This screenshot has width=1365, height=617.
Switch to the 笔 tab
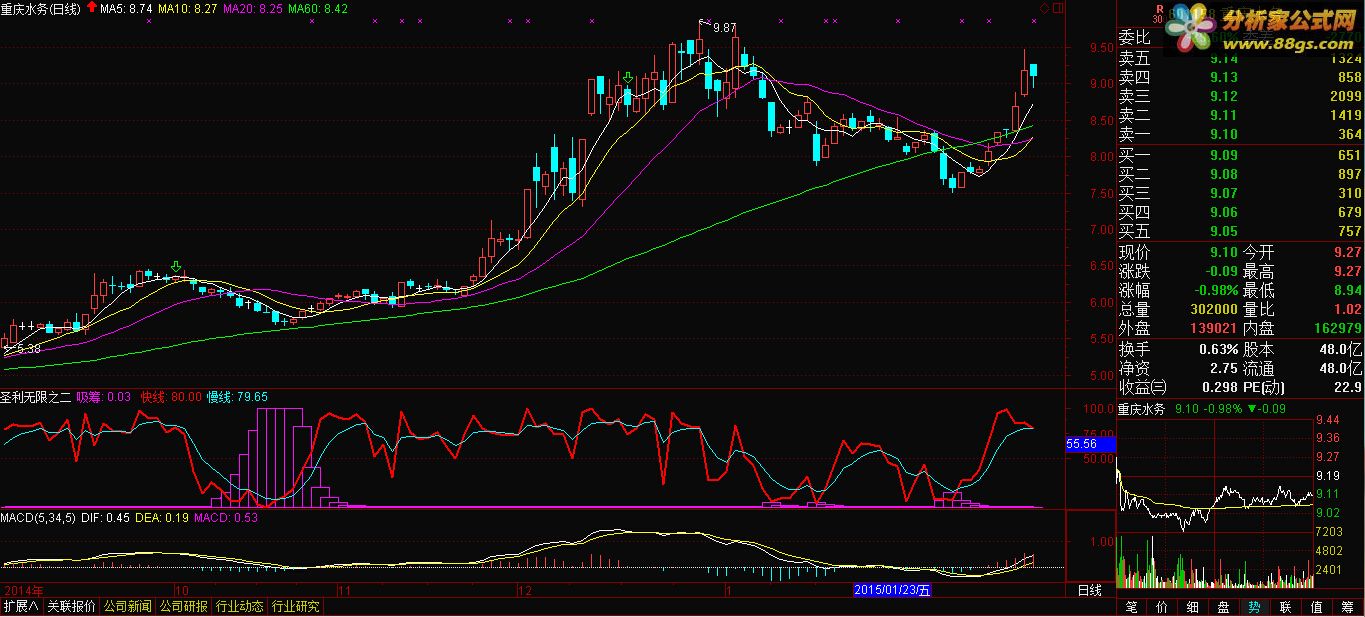pyautogui.click(x=1131, y=607)
